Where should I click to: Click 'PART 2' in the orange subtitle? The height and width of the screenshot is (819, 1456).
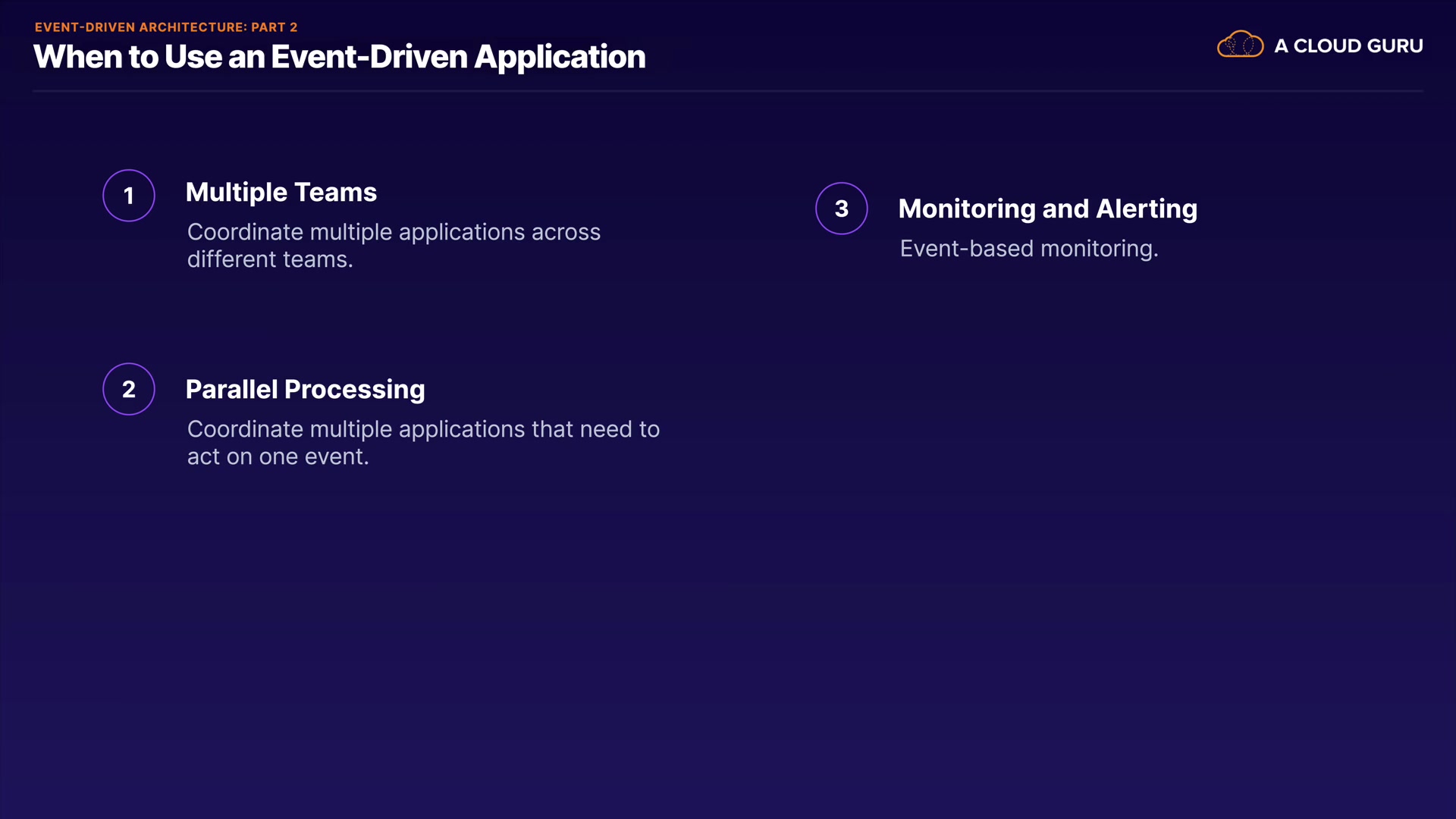pos(274,27)
